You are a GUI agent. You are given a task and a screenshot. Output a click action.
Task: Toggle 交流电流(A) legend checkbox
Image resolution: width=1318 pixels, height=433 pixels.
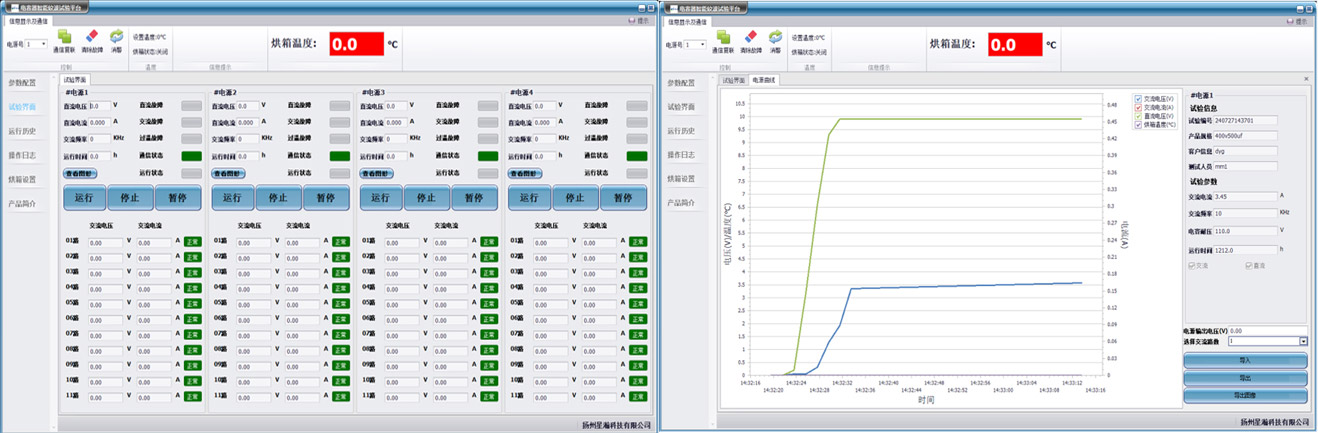1139,106
